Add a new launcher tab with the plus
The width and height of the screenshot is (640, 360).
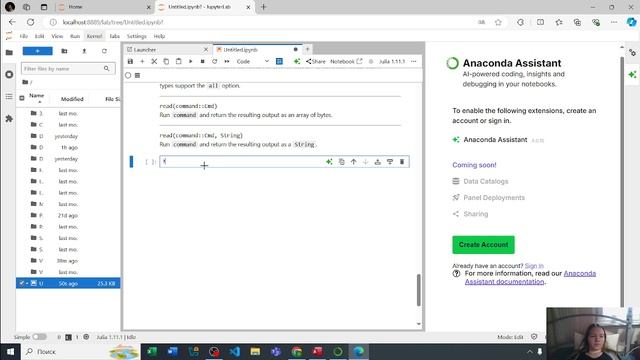pos(307,49)
